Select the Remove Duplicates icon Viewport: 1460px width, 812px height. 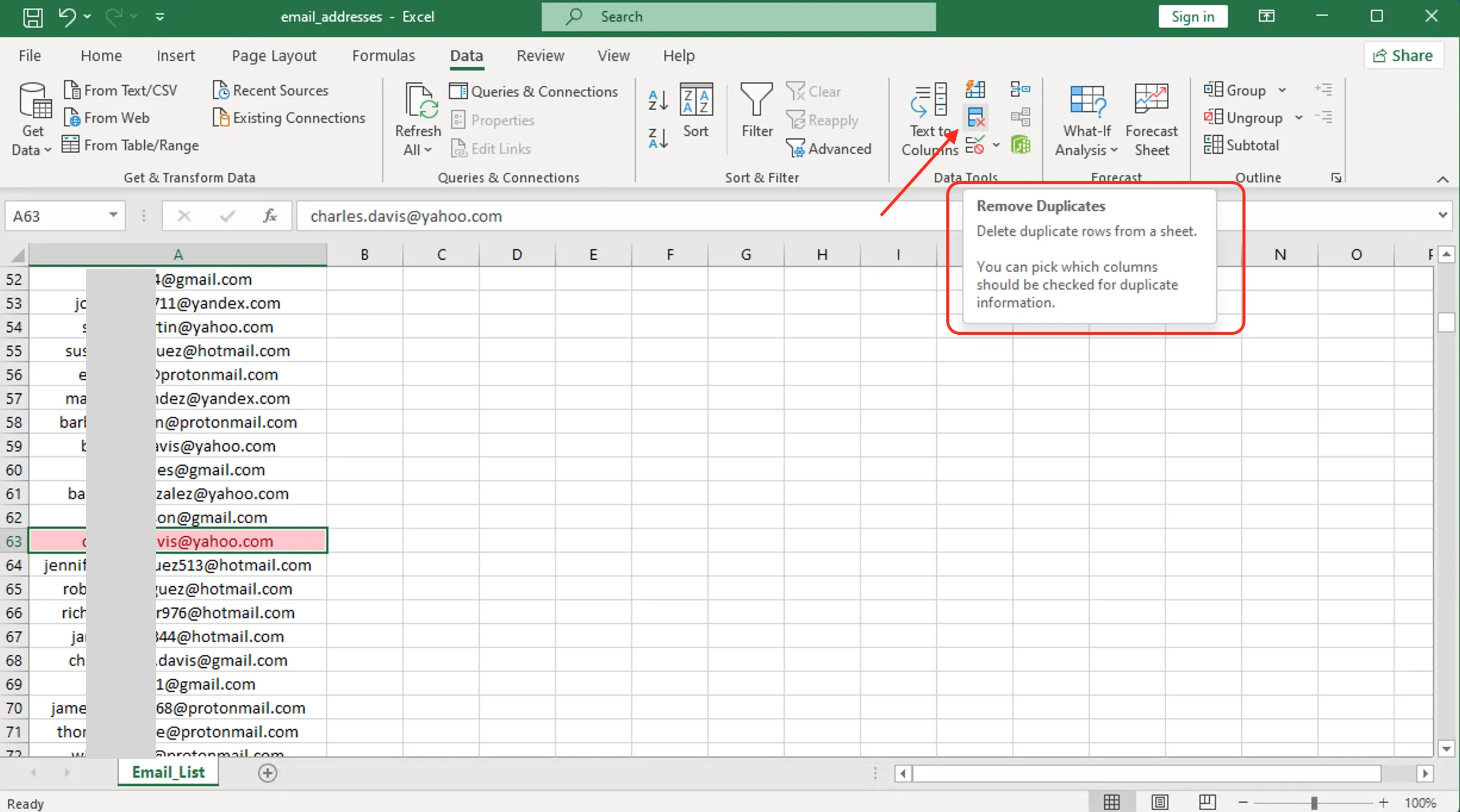(x=976, y=117)
